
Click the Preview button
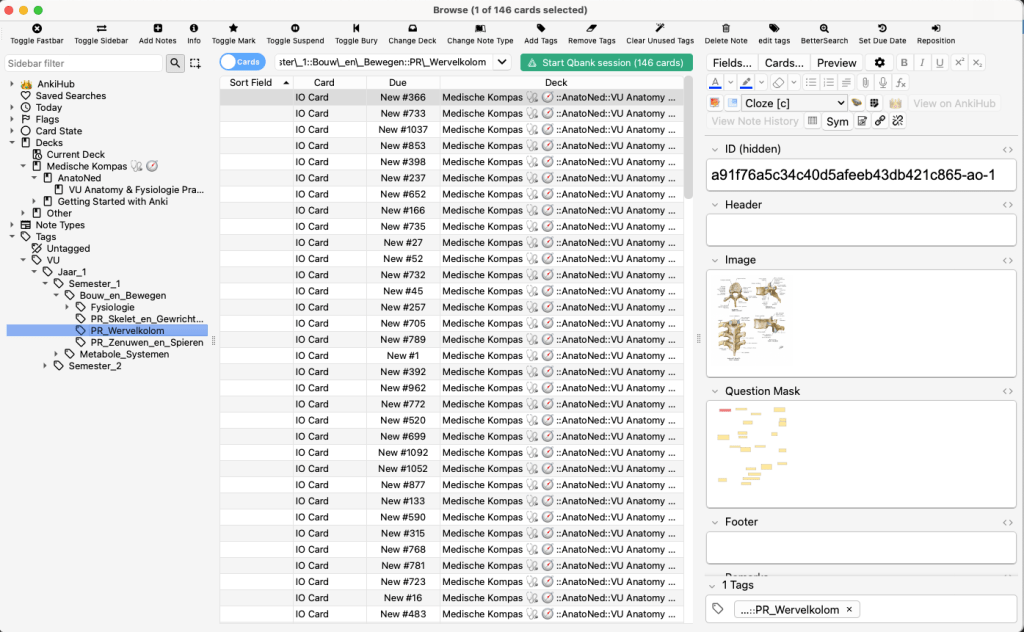[836, 63]
